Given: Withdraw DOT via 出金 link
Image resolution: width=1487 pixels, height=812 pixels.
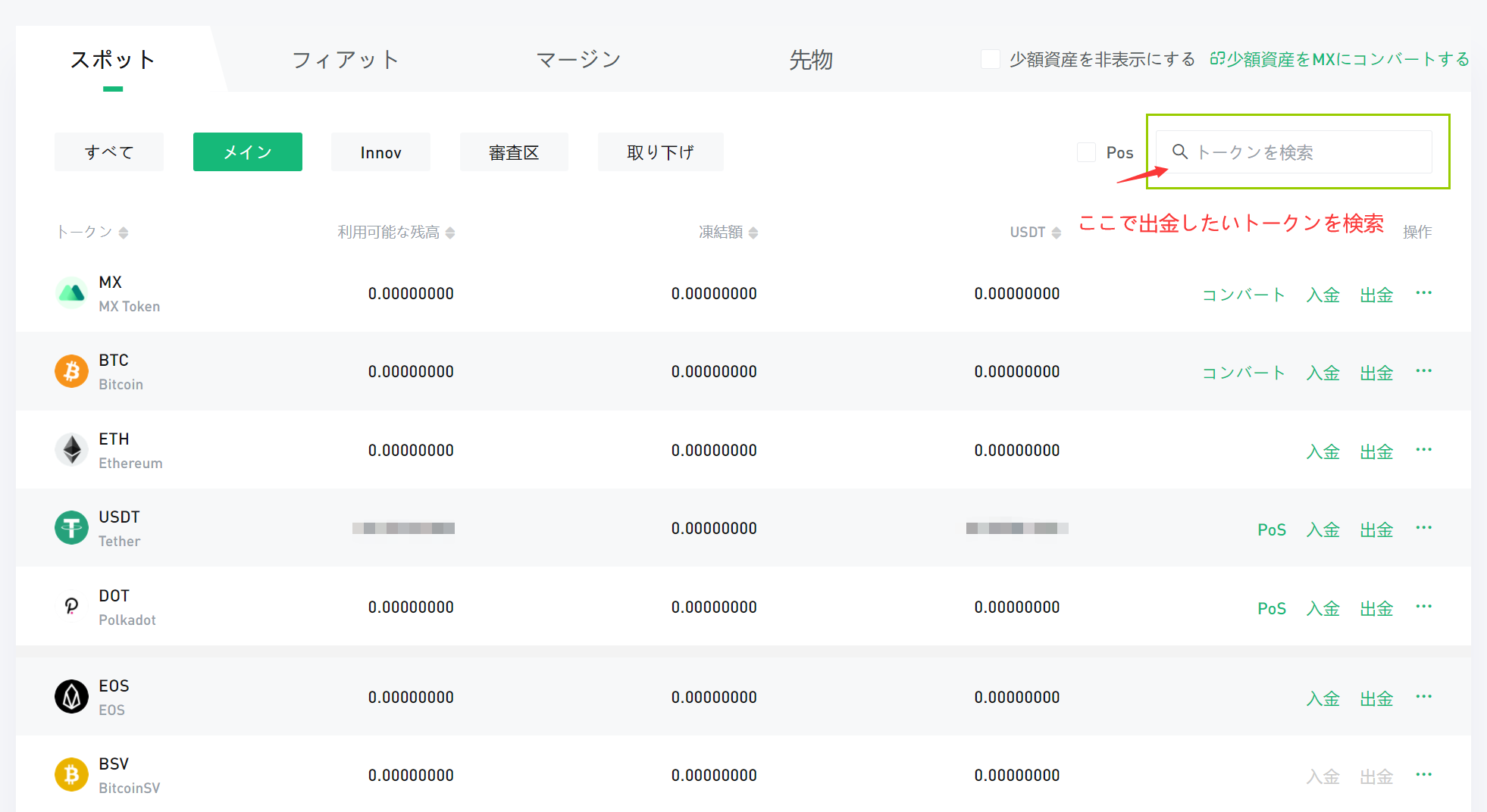Looking at the screenshot, I should click(x=1376, y=608).
